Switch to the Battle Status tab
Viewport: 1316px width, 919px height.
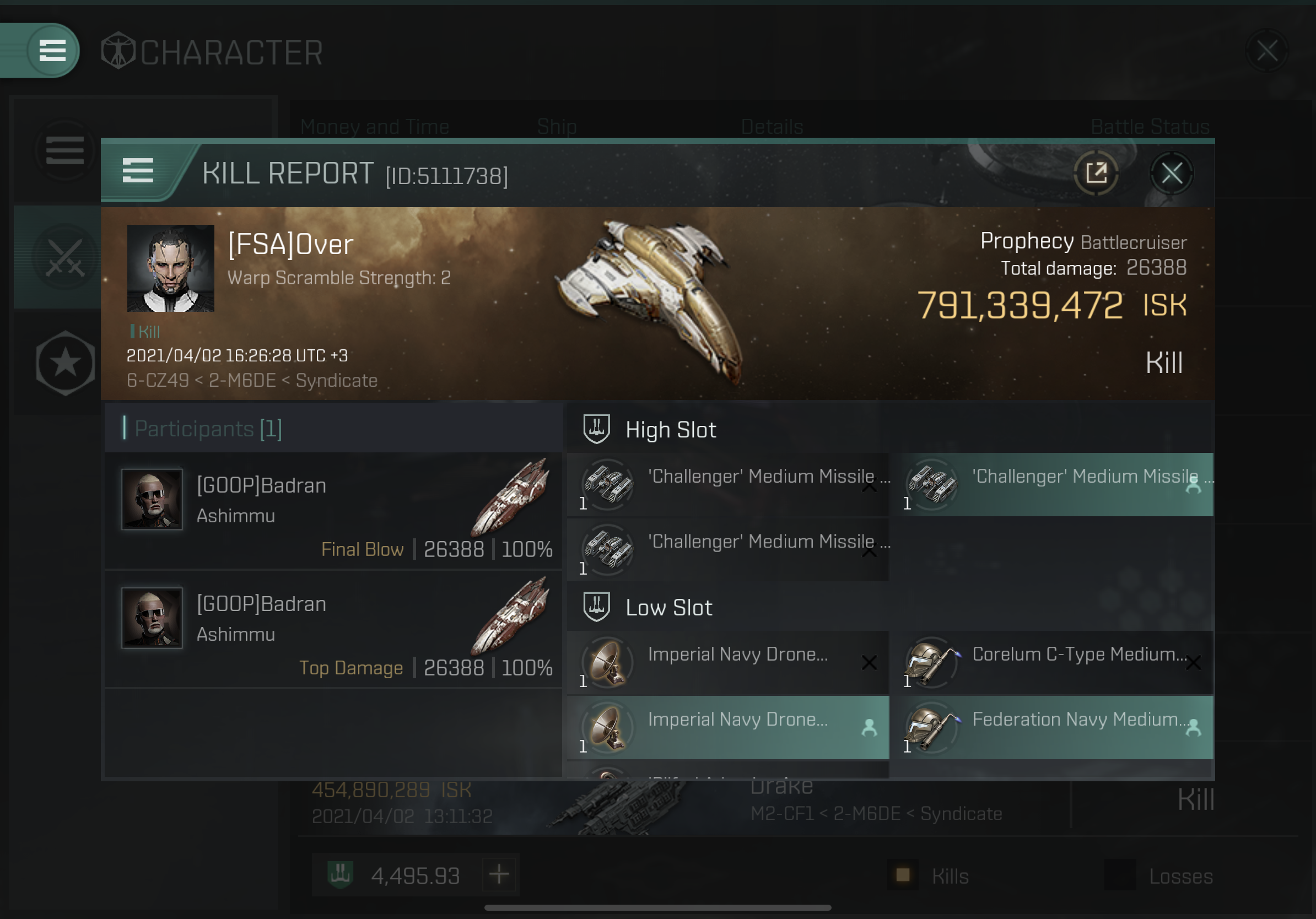[1150, 127]
